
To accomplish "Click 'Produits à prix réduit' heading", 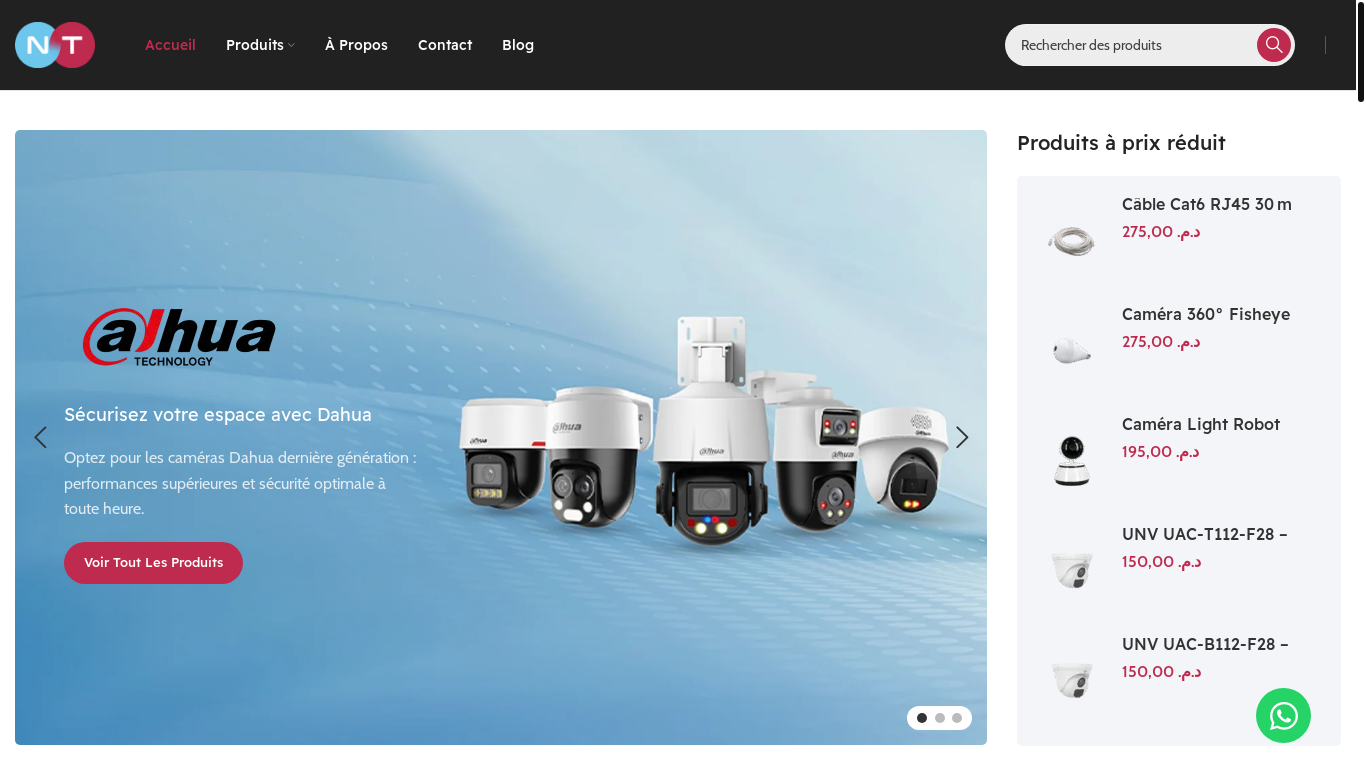I will (1121, 143).
